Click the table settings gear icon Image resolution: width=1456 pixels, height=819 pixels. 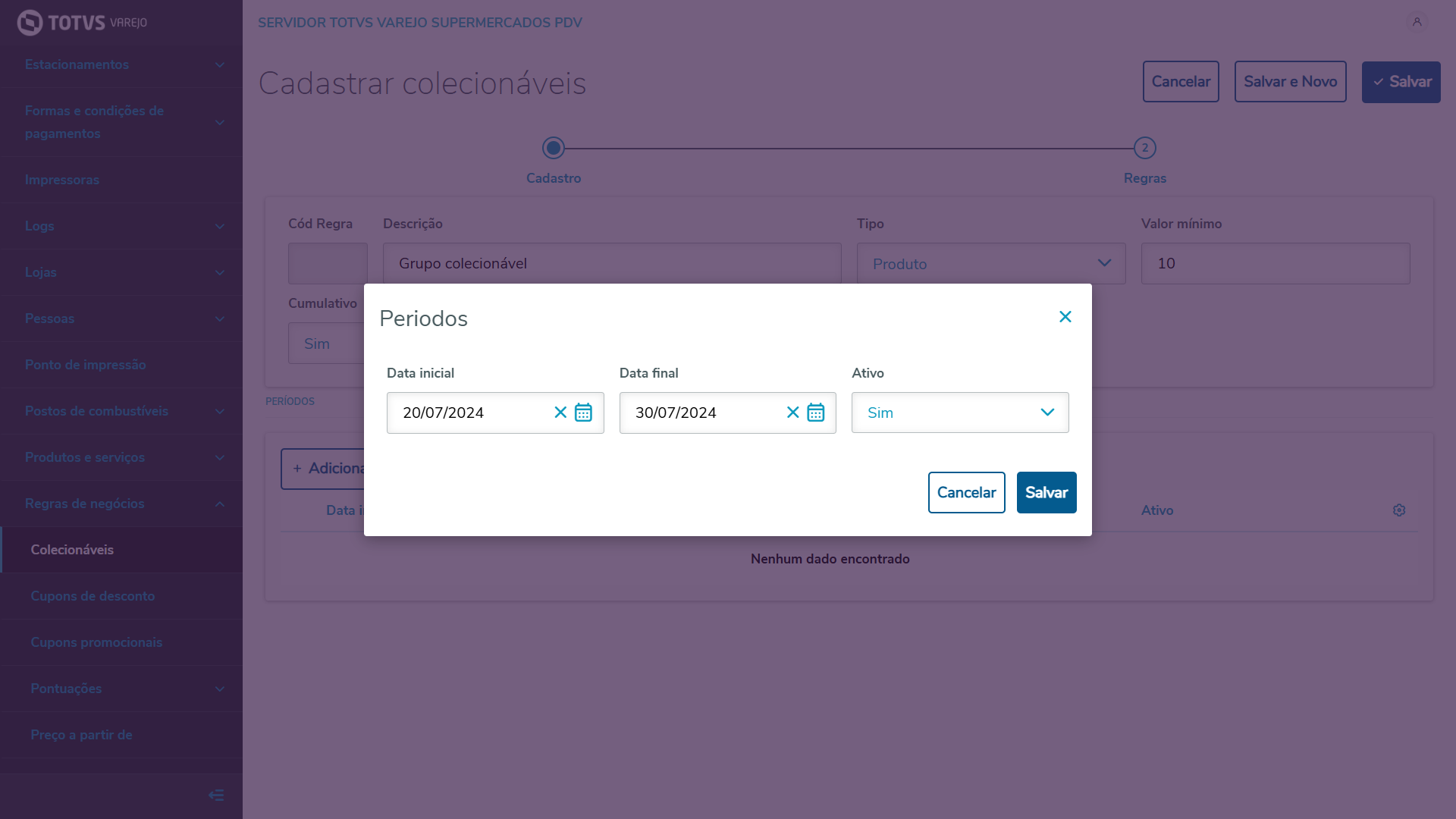pos(1399,510)
